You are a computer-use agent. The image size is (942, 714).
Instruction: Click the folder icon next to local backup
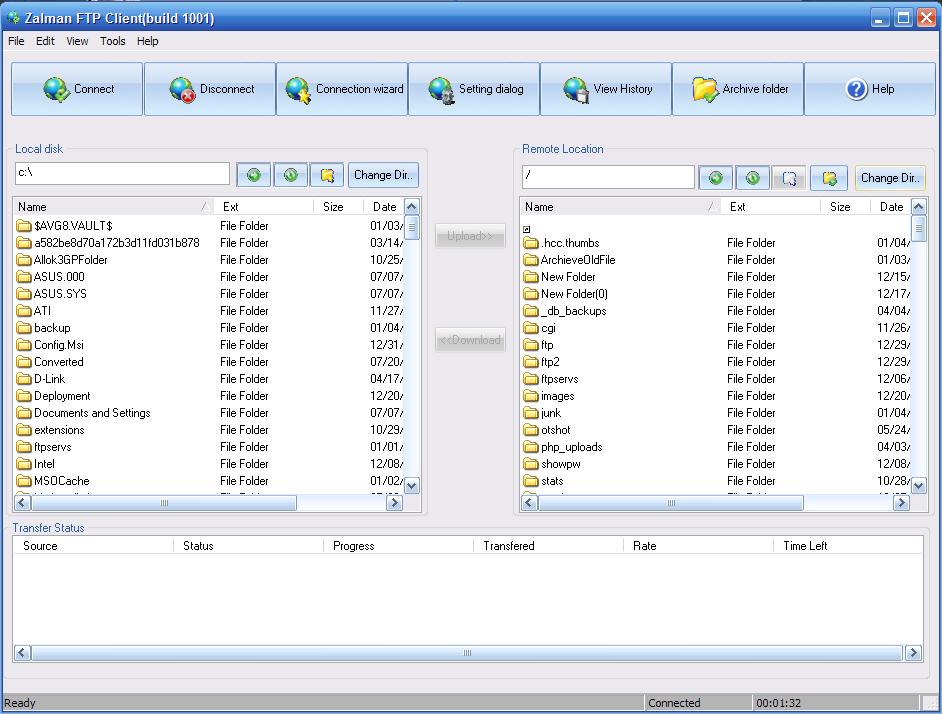click(x=24, y=328)
